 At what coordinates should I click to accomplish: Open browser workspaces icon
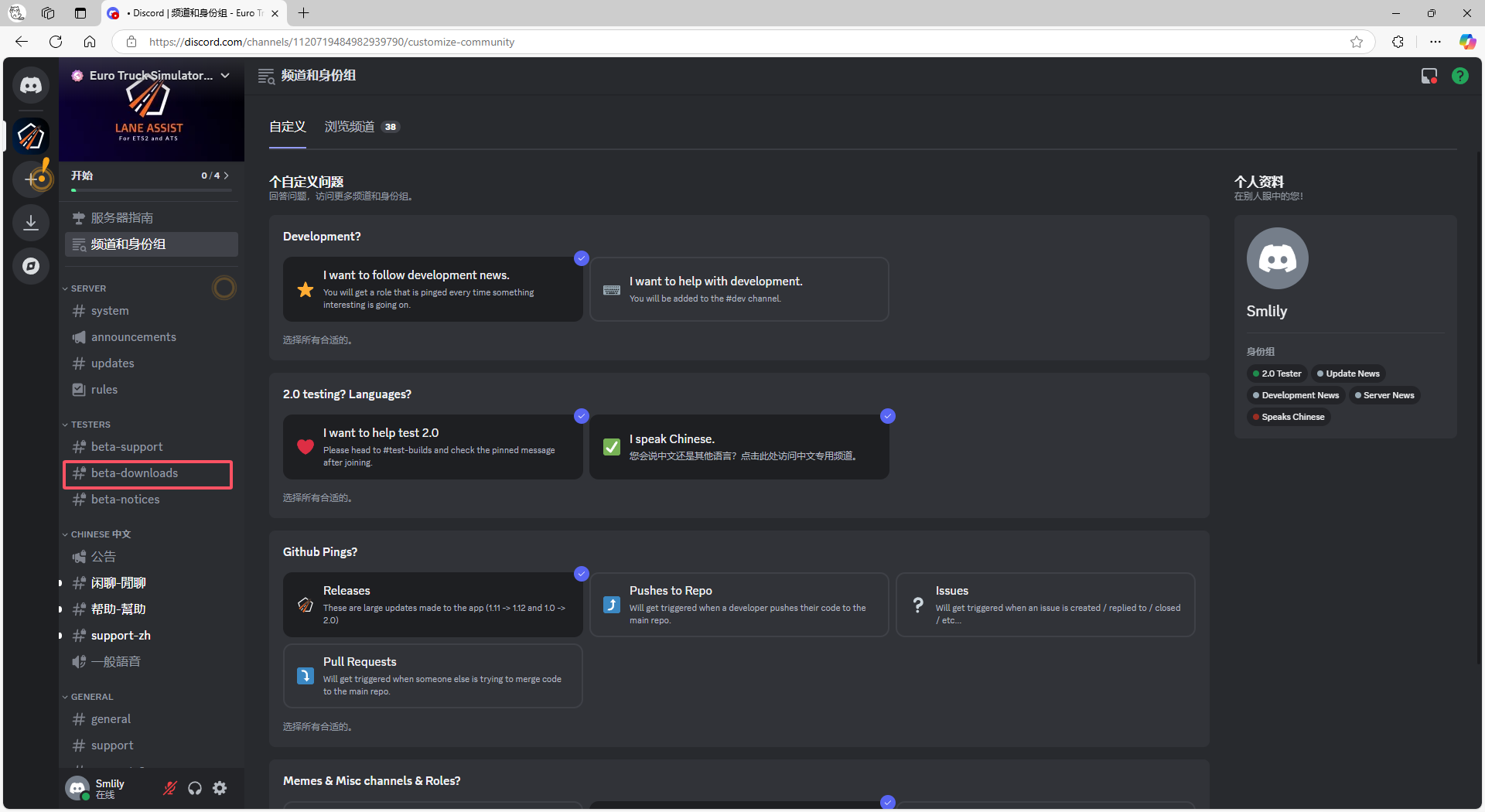pyautogui.click(x=48, y=13)
